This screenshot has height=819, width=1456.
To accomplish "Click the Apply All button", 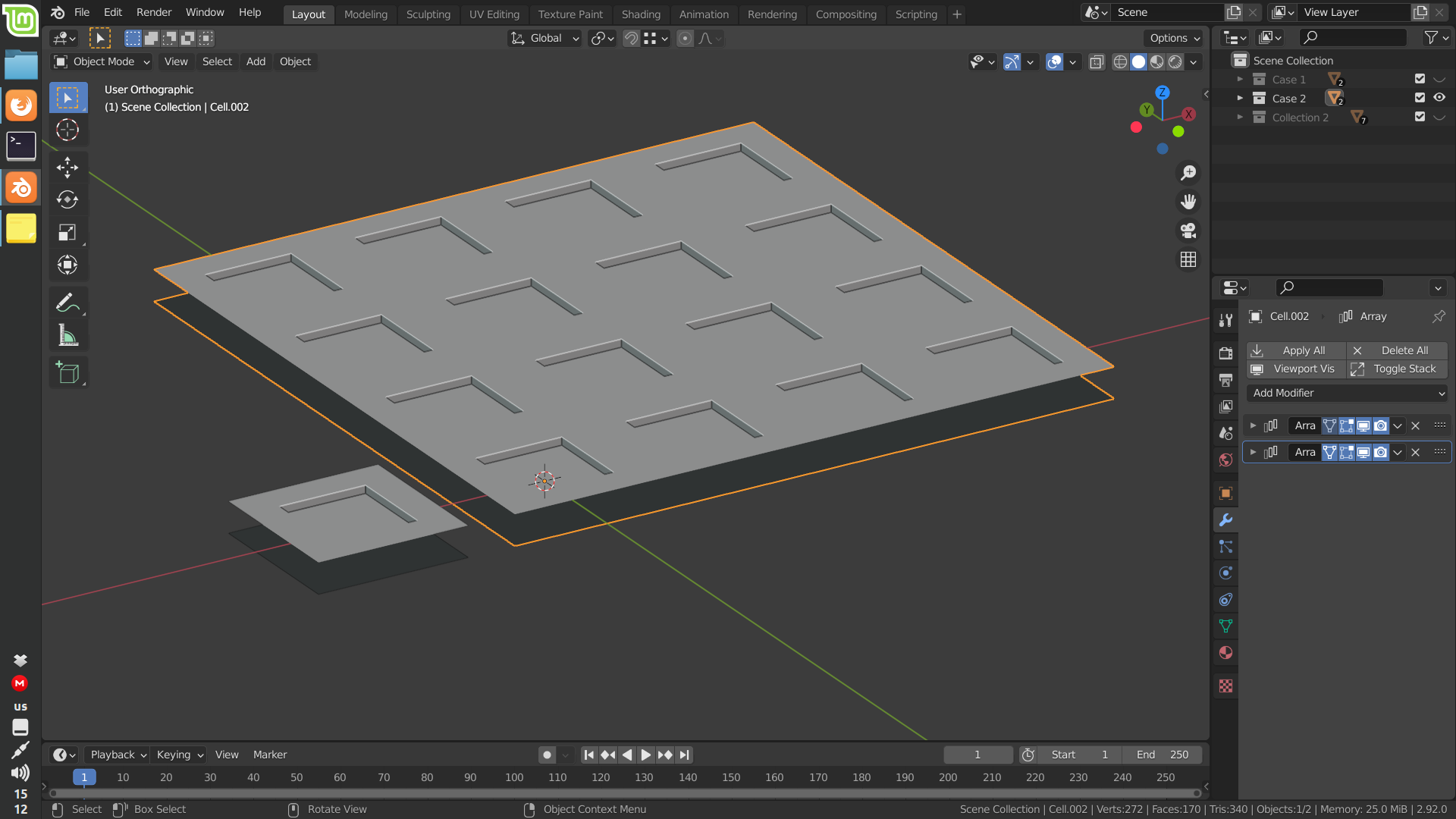I will 1296,350.
